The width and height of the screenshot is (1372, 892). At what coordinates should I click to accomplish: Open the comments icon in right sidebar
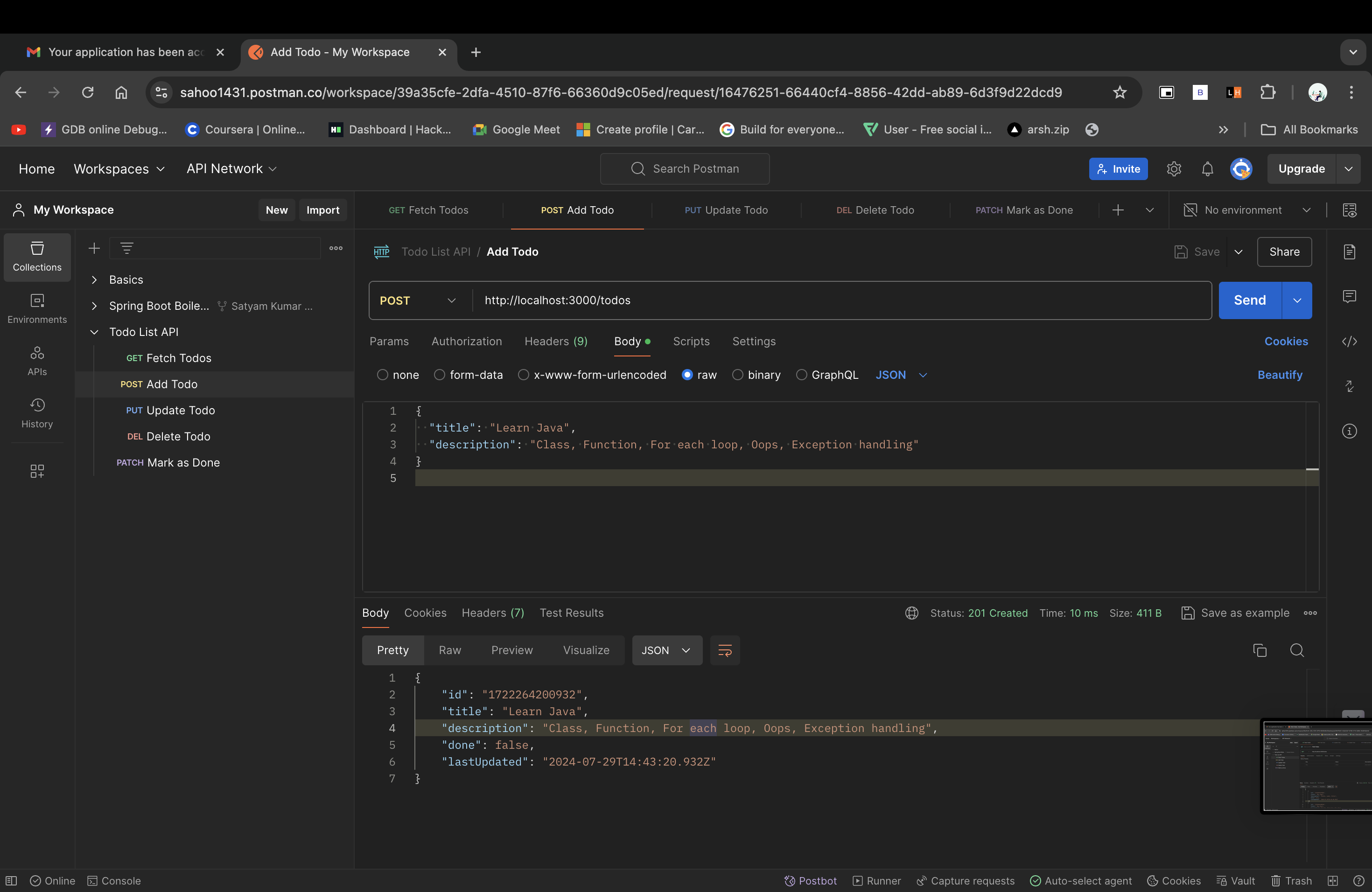(1349, 297)
